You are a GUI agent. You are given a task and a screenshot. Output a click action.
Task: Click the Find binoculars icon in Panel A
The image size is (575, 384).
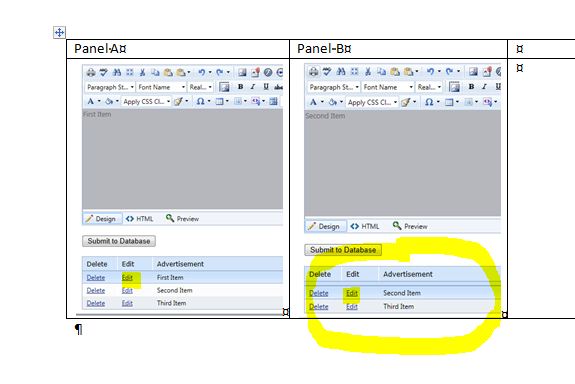[x=117, y=72]
